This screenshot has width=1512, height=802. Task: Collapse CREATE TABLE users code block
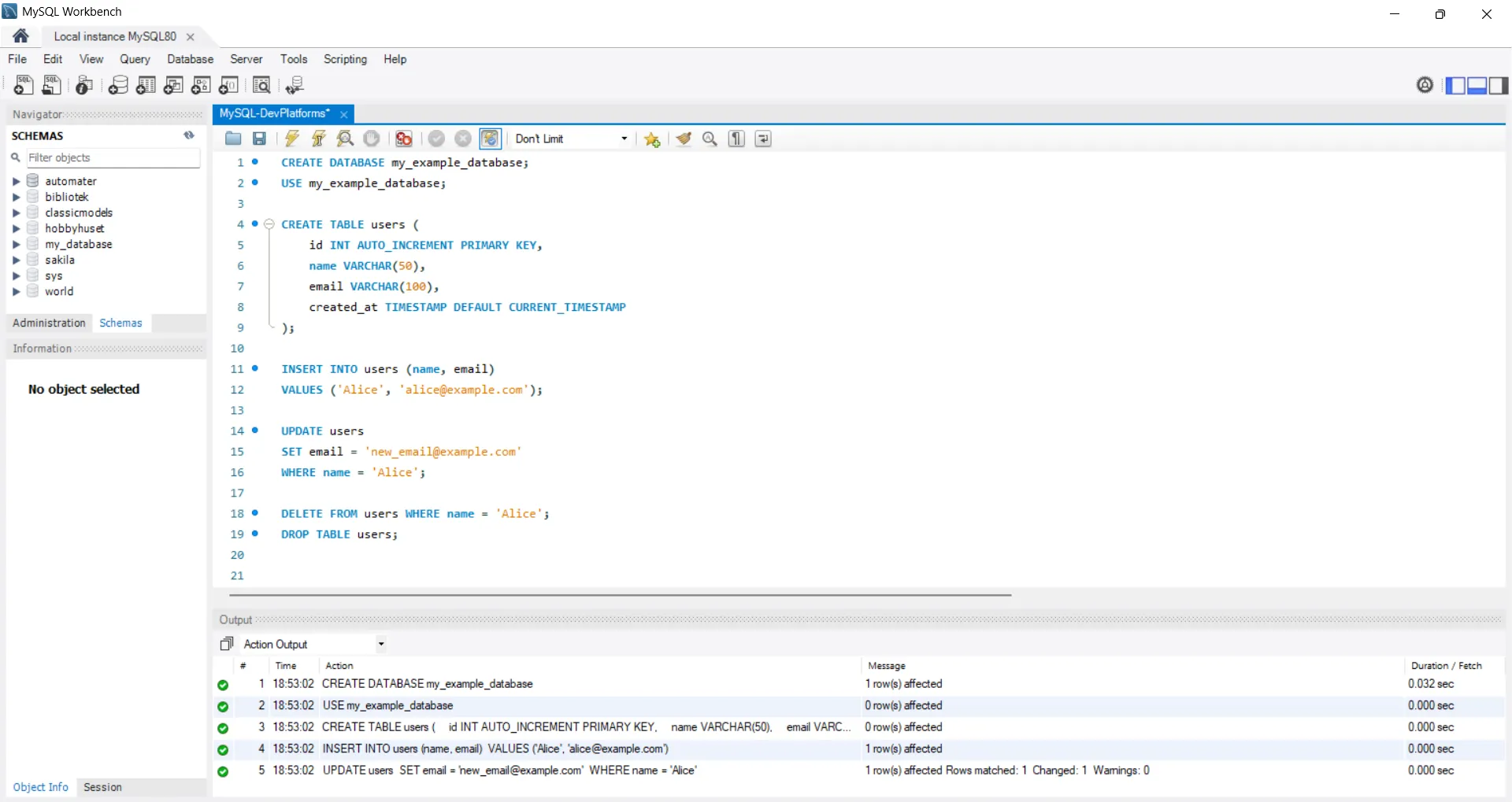269,224
